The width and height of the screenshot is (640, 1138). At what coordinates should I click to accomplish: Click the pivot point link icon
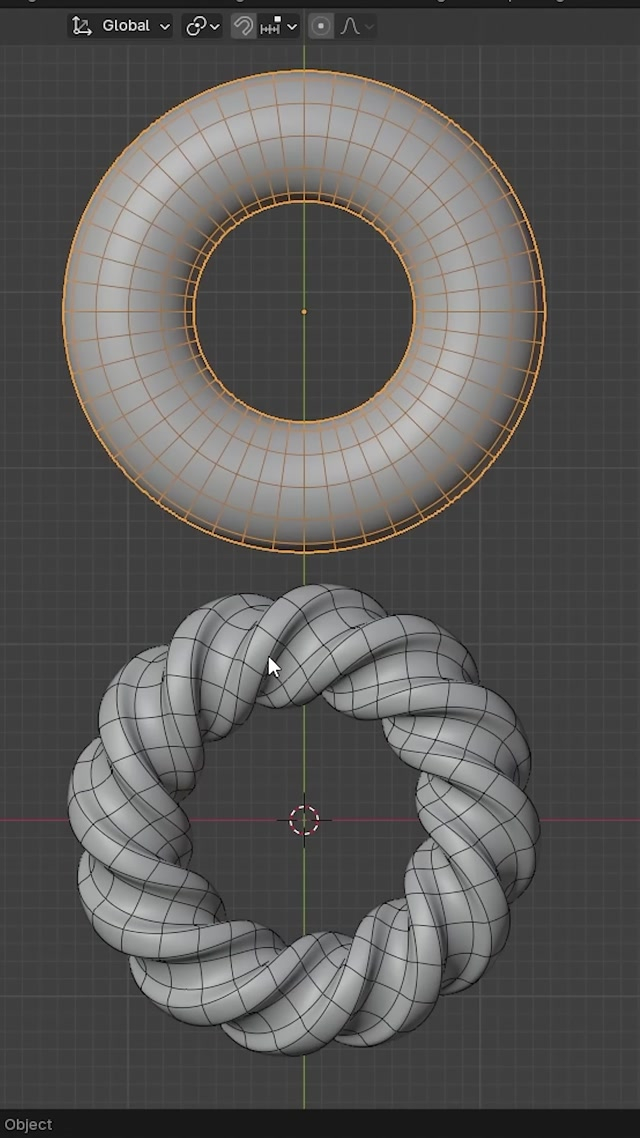198,26
